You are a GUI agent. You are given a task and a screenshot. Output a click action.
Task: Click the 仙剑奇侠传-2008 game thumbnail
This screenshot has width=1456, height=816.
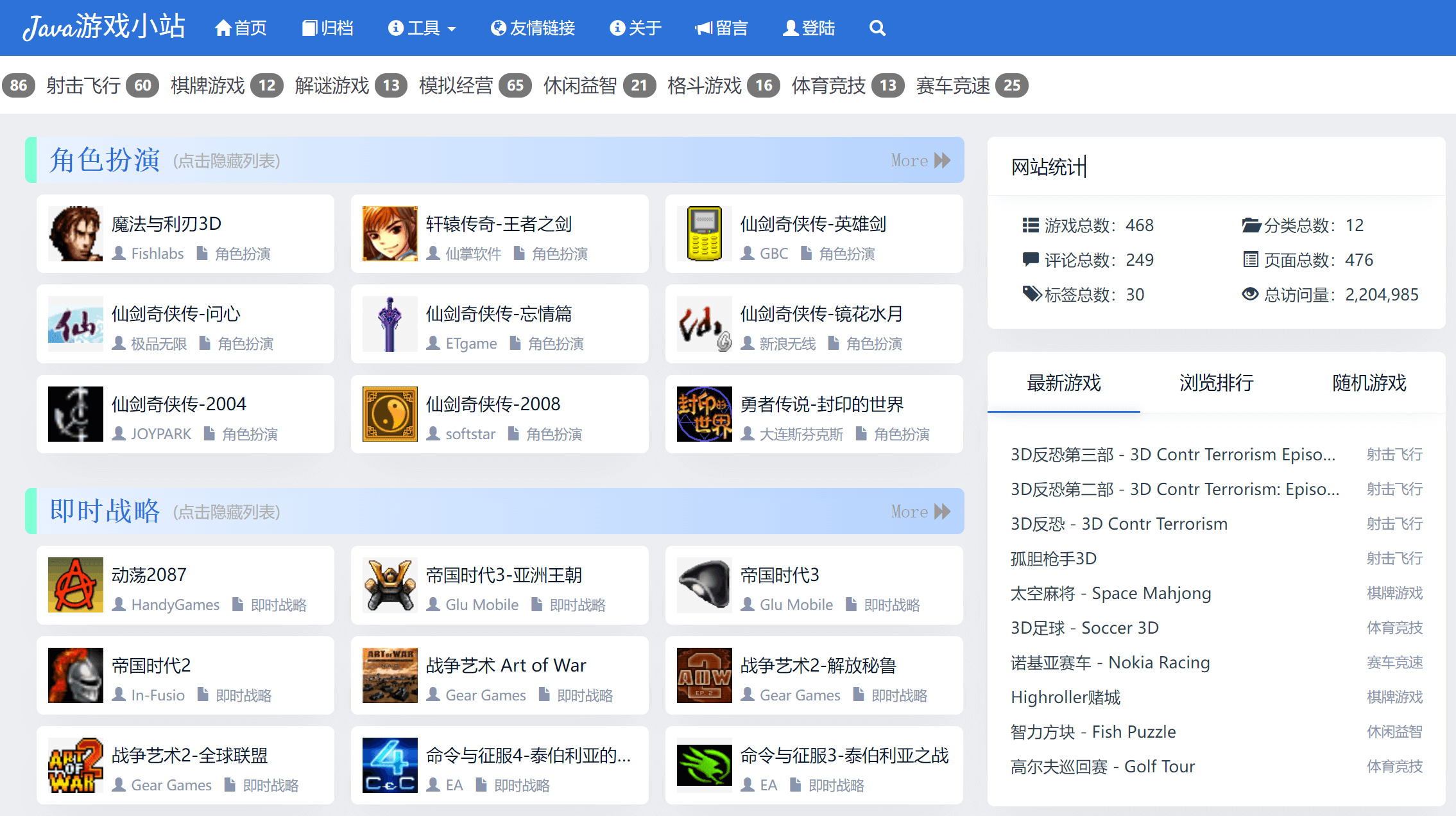point(390,413)
